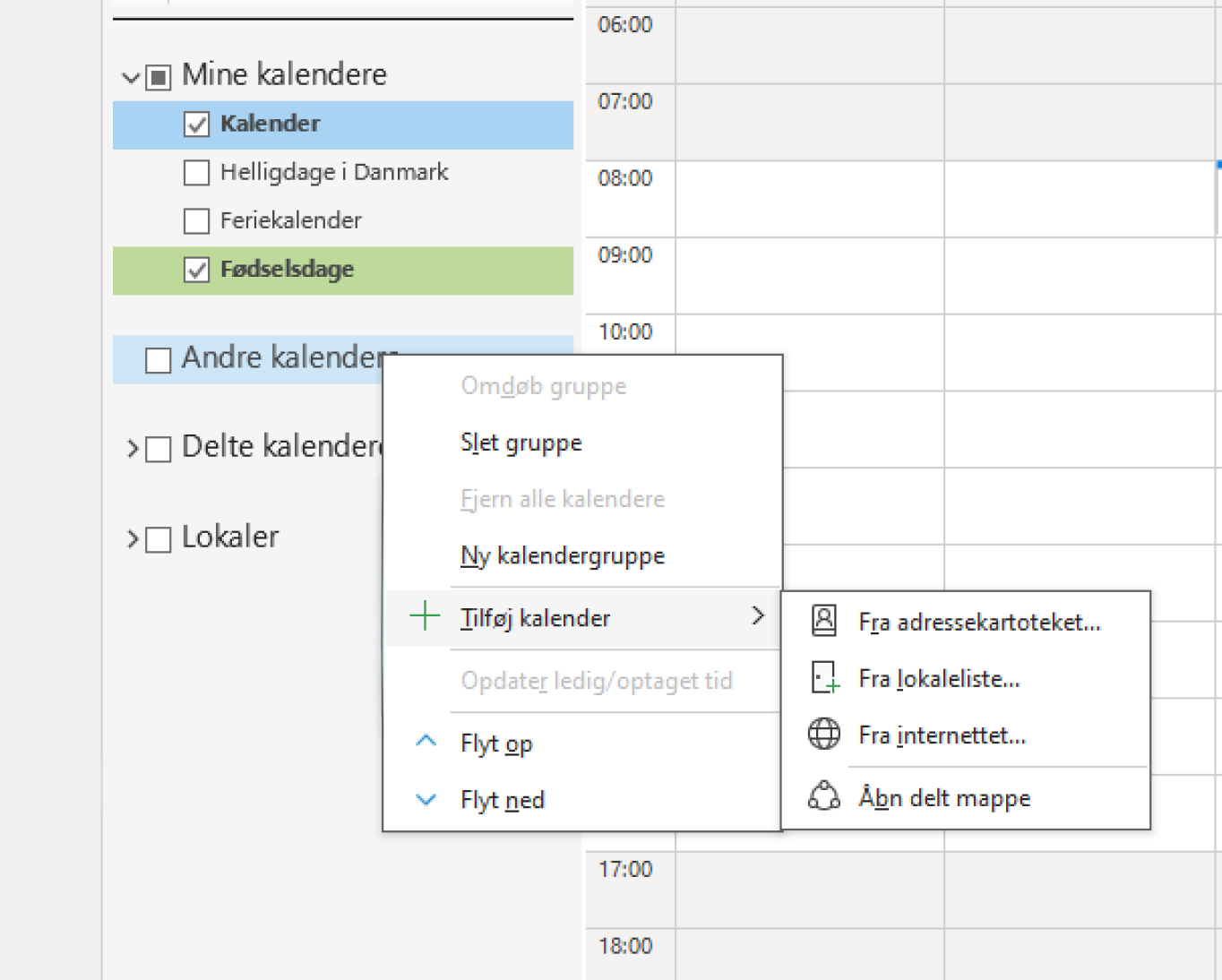Image resolution: width=1222 pixels, height=980 pixels.
Task: Click the shared folder icon for Åbn delt mappe
Action: pyautogui.click(x=823, y=796)
